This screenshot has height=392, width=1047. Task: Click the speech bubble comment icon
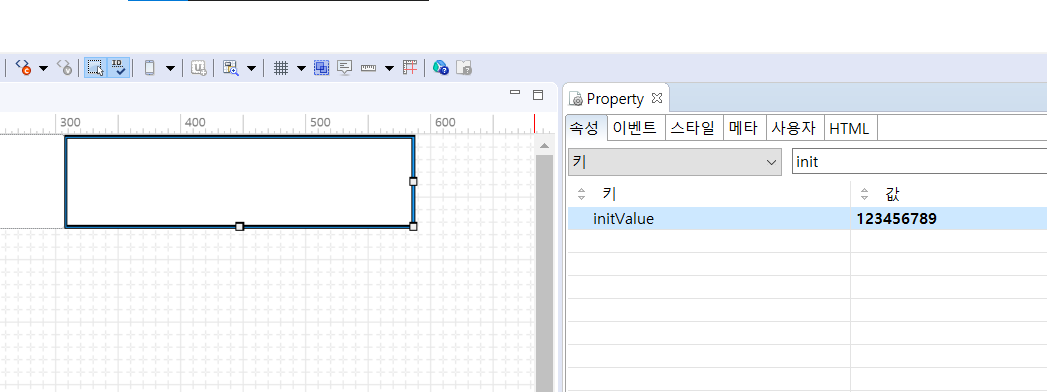coord(345,67)
